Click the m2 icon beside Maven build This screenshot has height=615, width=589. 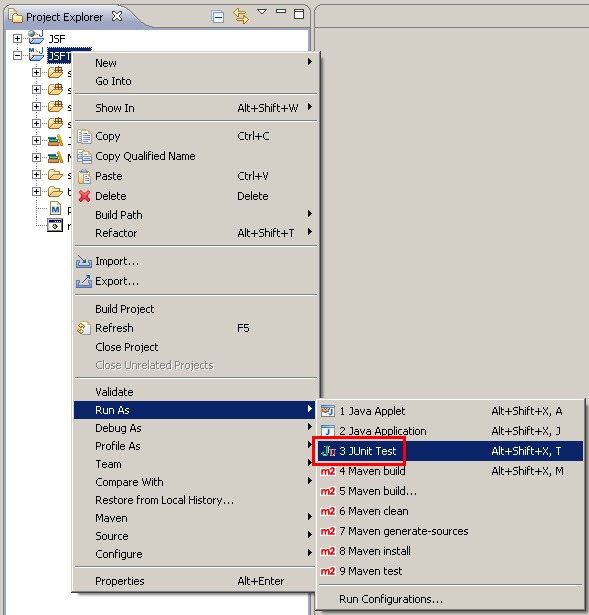(x=328, y=471)
